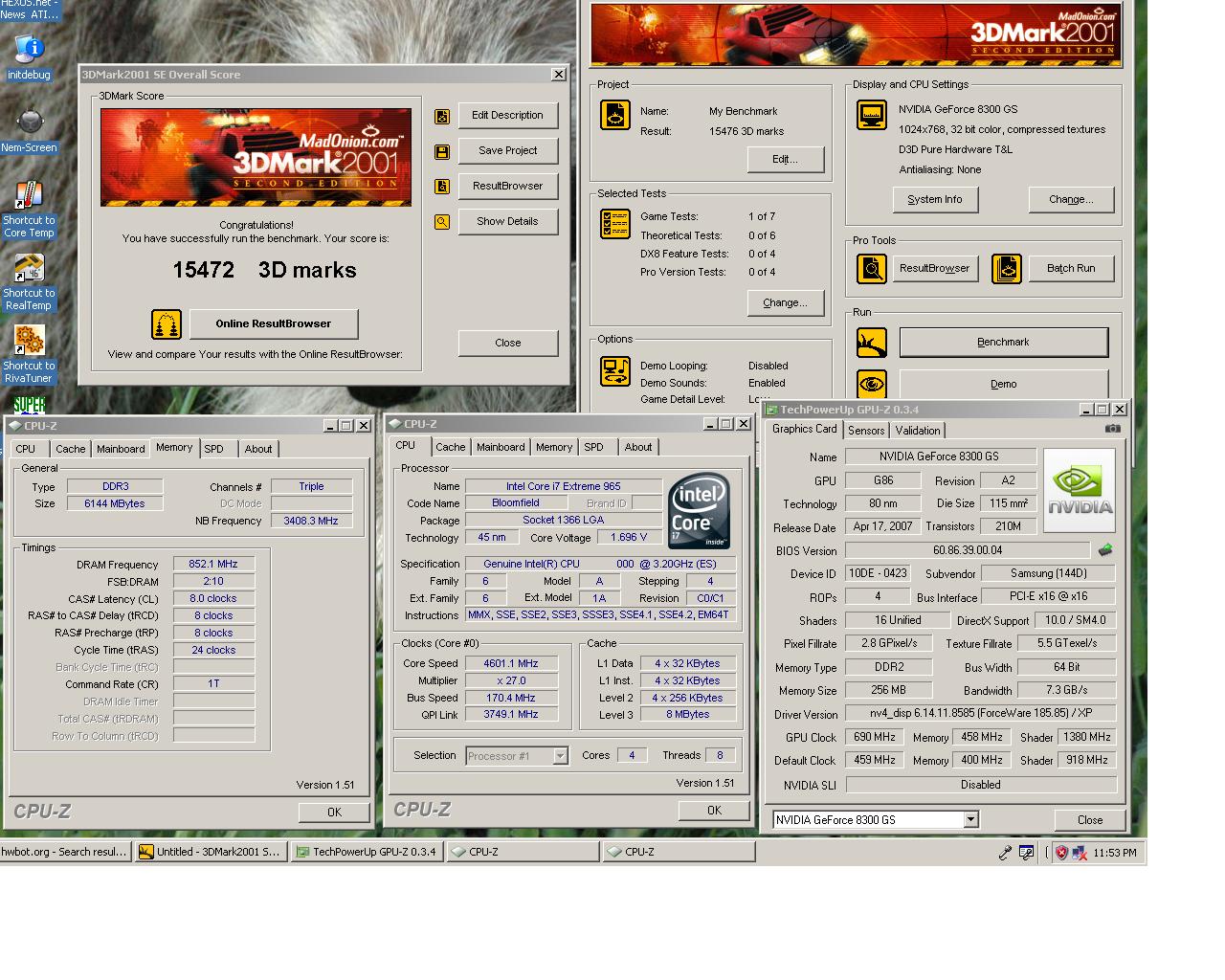This screenshot has height=980, width=1225.
Task: Click the Driver Version field in GPU-Z
Action: click(980, 713)
